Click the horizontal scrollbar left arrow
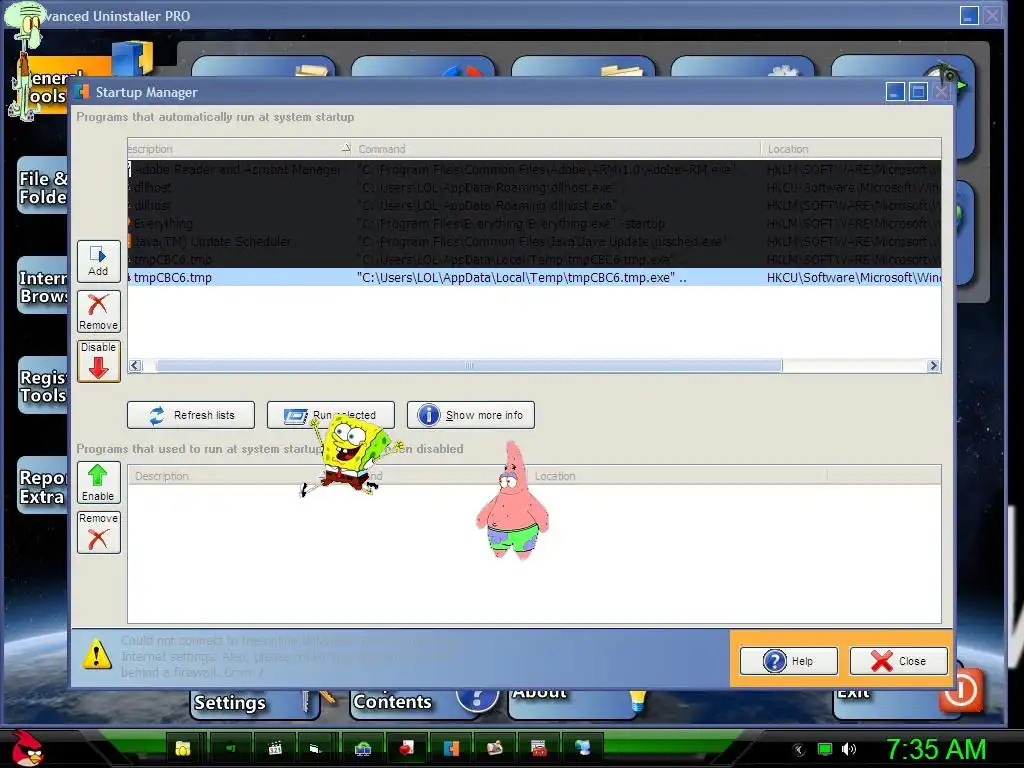The height and width of the screenshot is (768, 1024). [135, 366]
